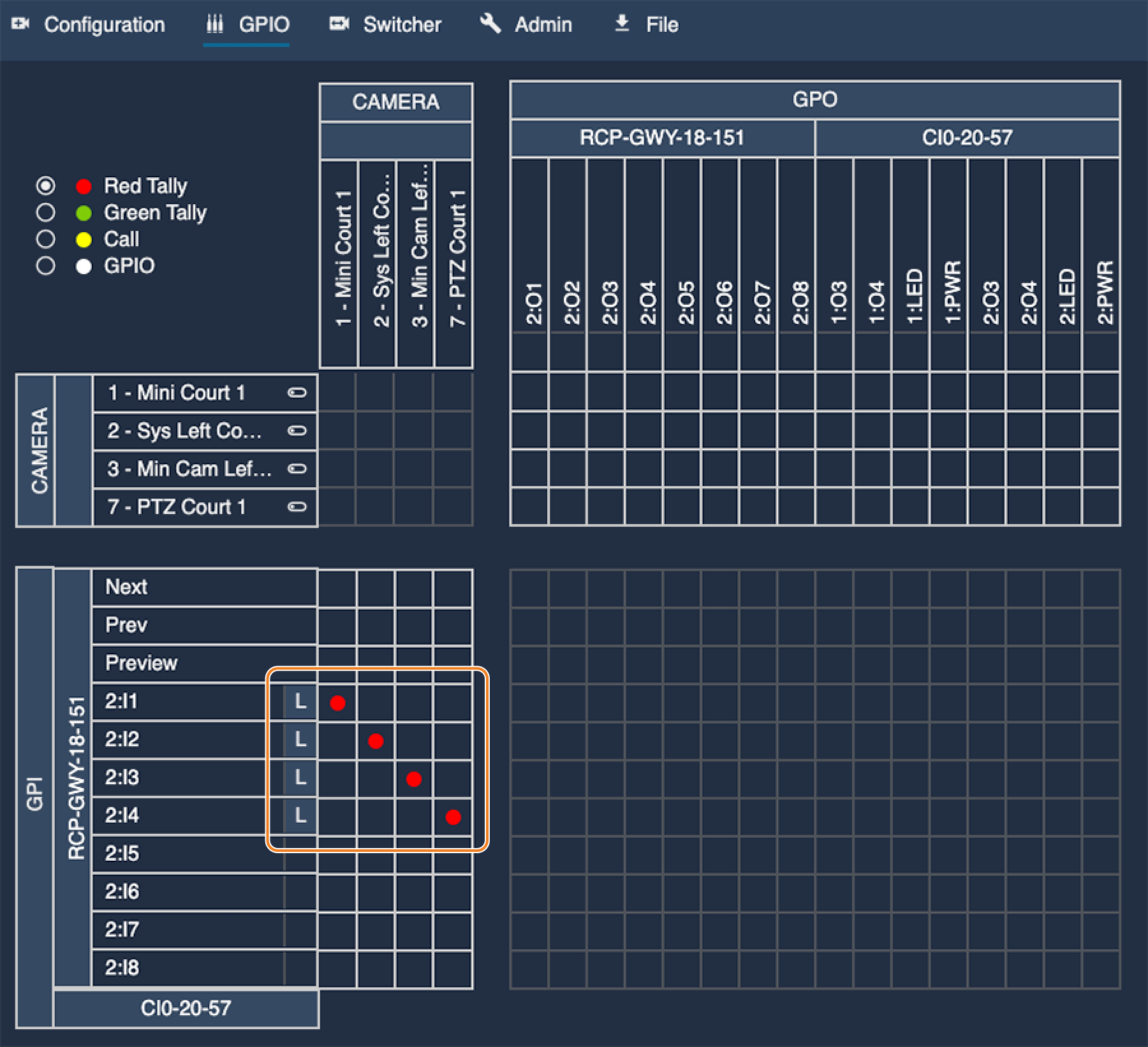Image resolution: width=1148 pixels, height=1047 pixels.
Task: Select the Call radio button
Action: 45,239
